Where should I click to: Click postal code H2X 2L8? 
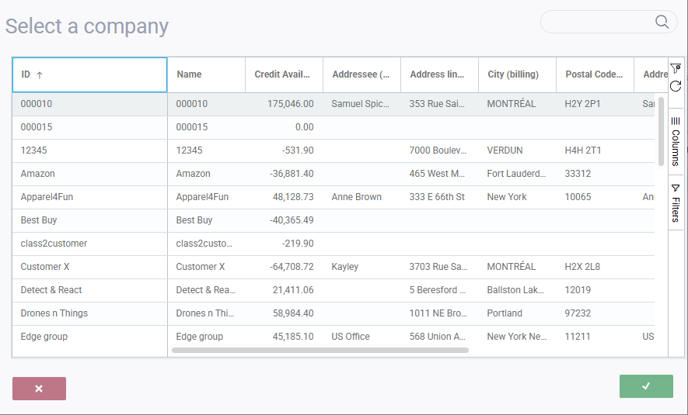coord(582,267)
